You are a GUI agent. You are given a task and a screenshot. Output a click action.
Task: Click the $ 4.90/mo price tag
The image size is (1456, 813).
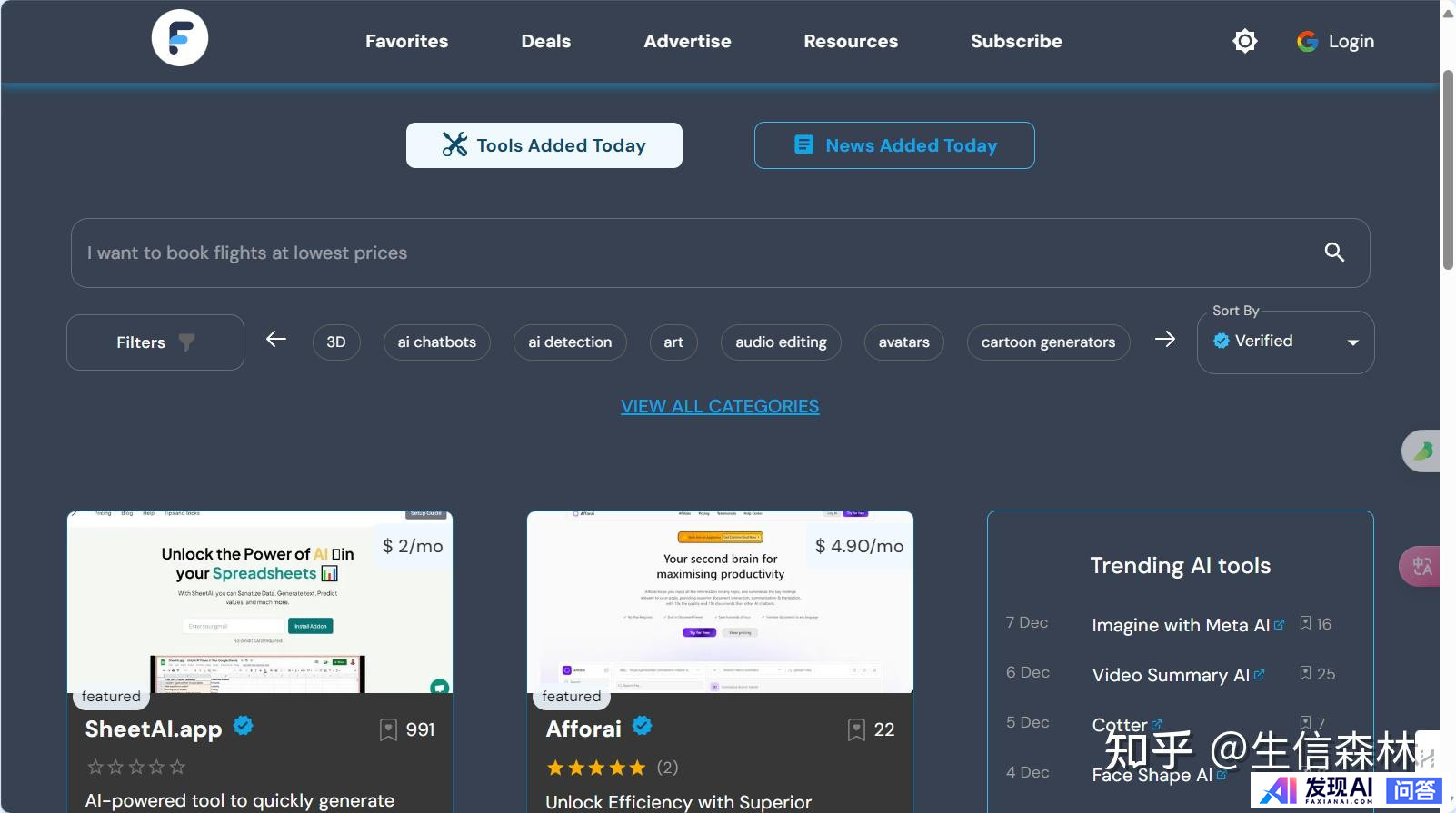[x=859, y=546]
